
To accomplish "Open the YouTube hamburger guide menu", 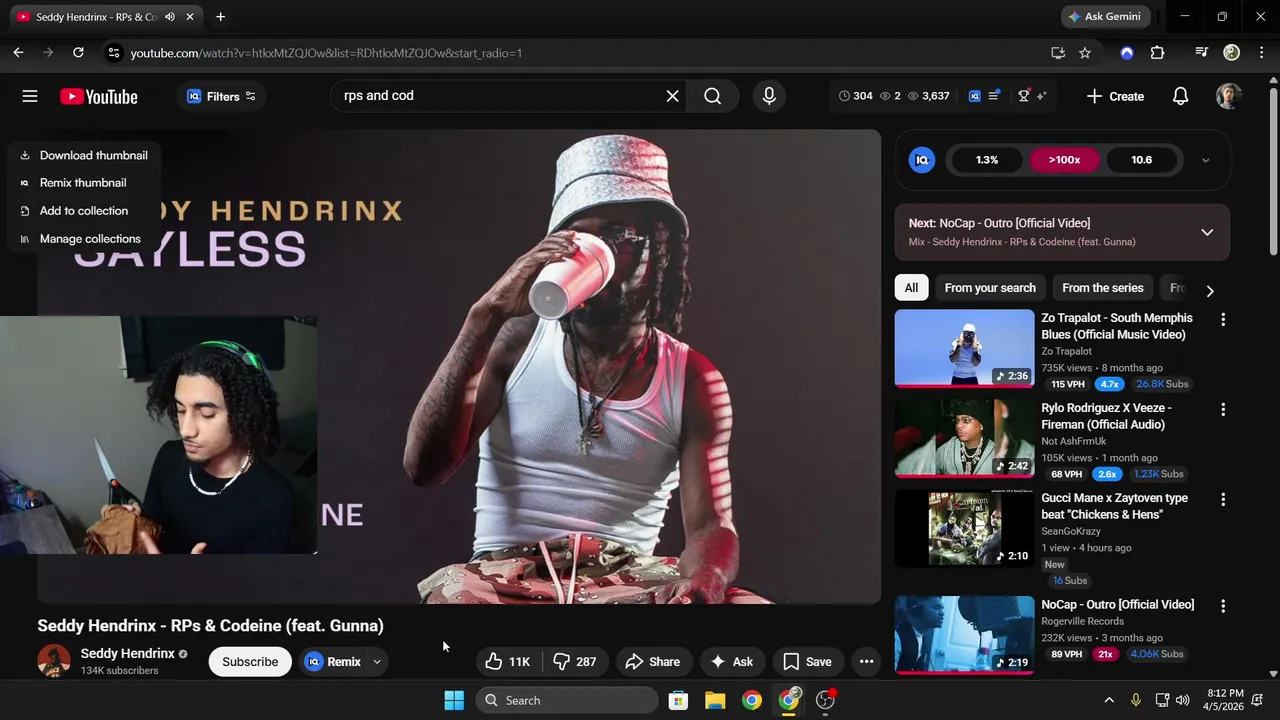I will (x=30, y=96).
